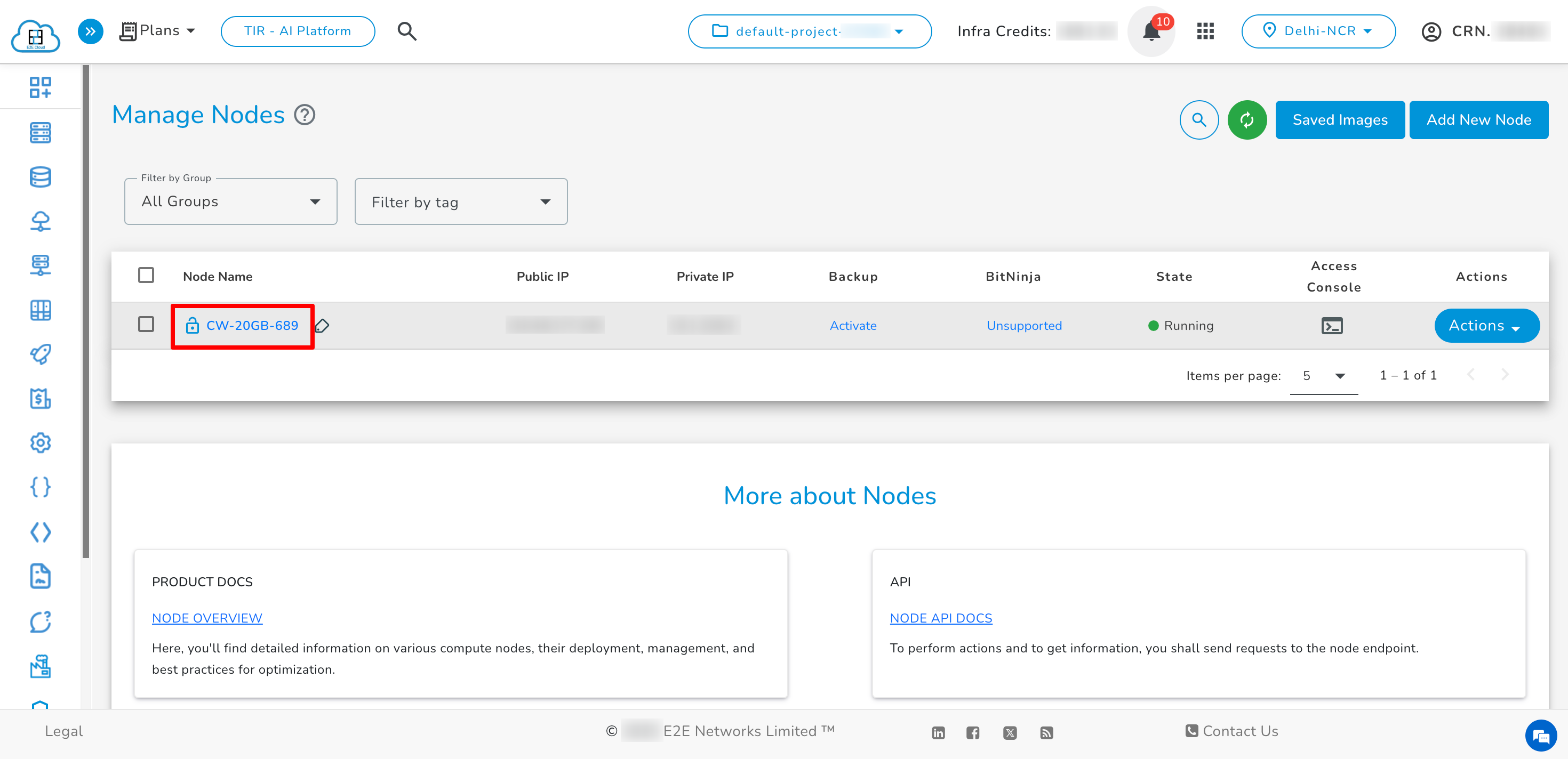1568x759 pixels.
Task: Open the cloud storage sidebar icon
Action: tap(40, 221)
